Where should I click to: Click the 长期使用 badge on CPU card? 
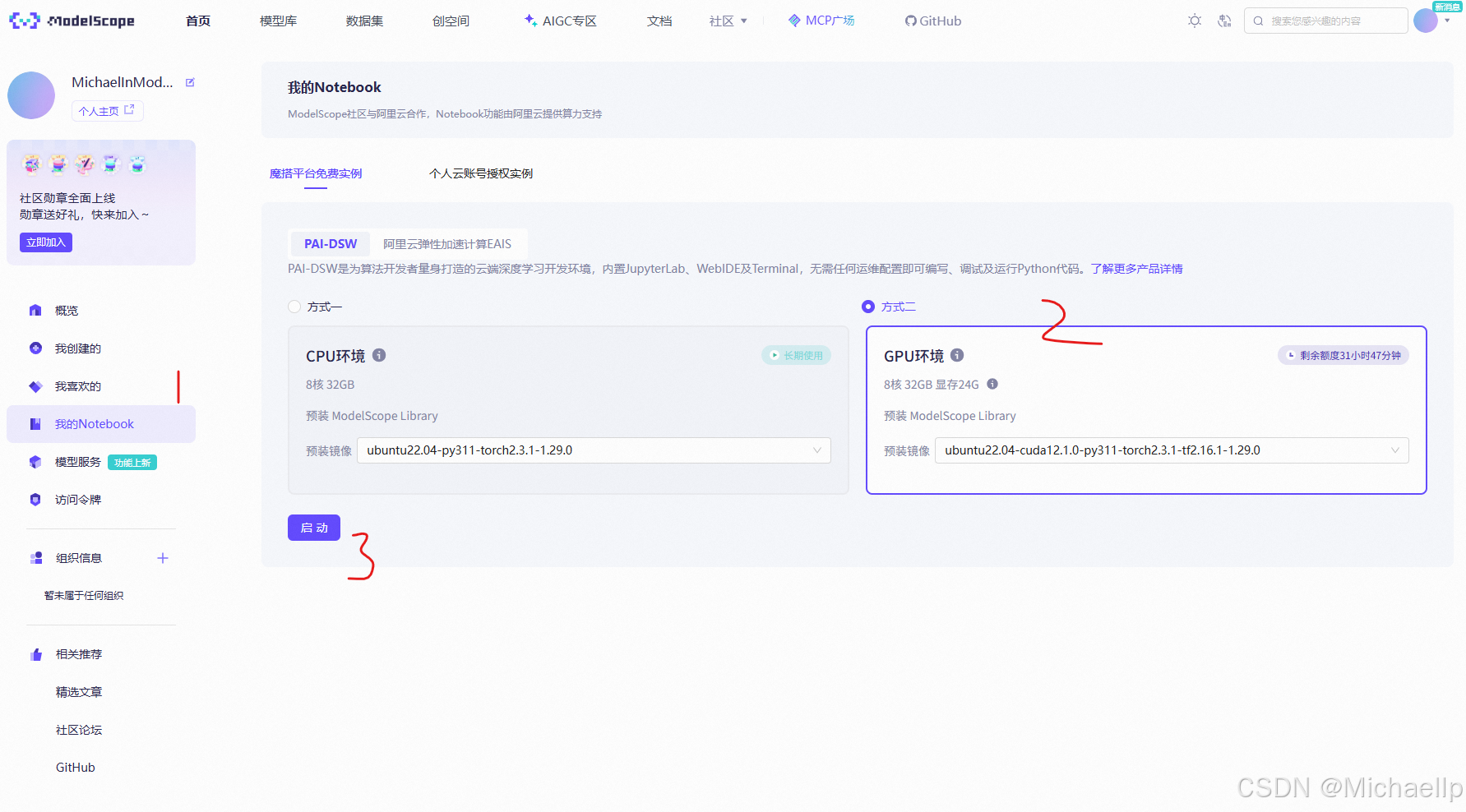[796, 355]
